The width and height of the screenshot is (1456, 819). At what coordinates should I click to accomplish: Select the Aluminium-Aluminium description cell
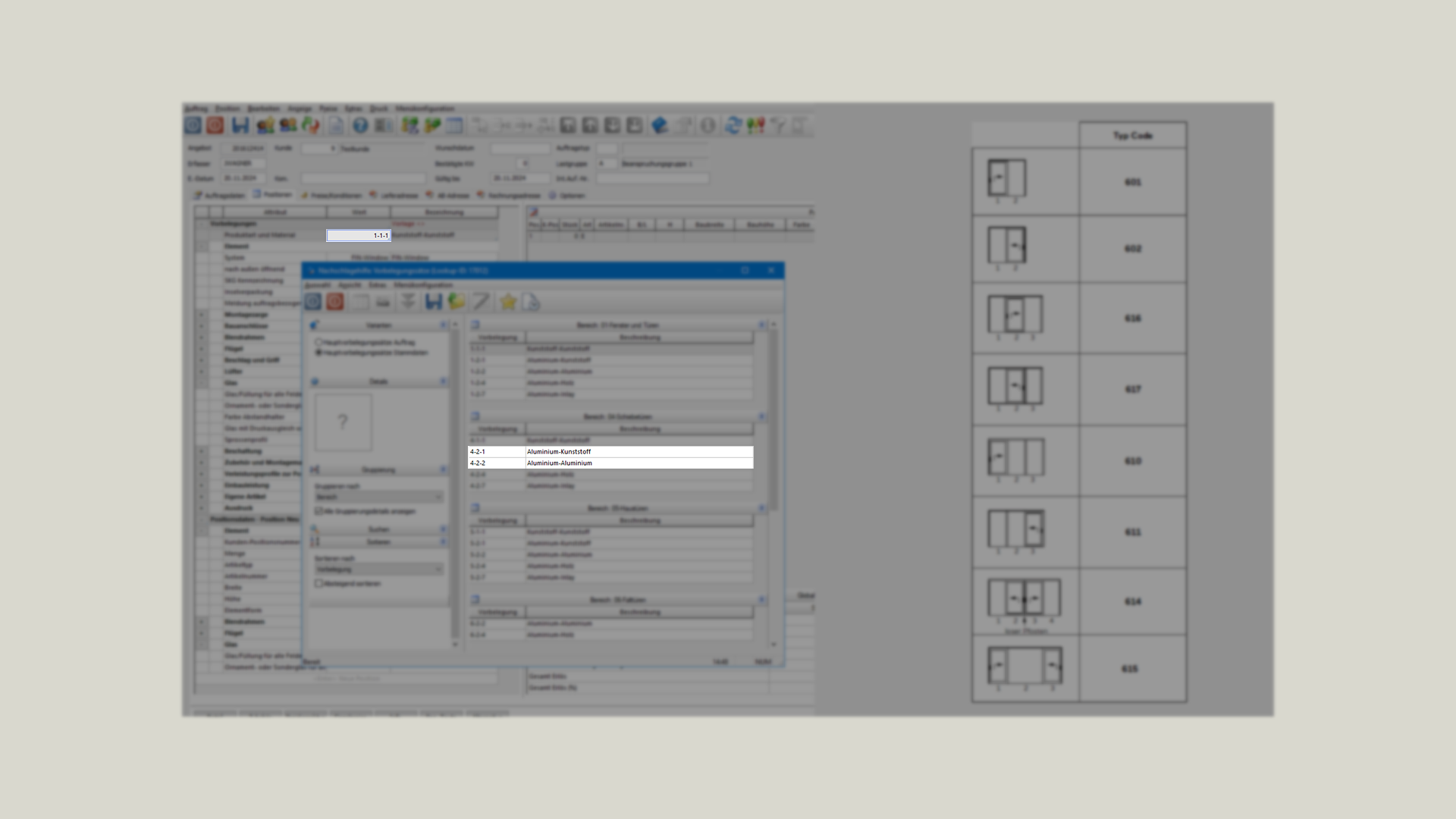tap(639, 463)
